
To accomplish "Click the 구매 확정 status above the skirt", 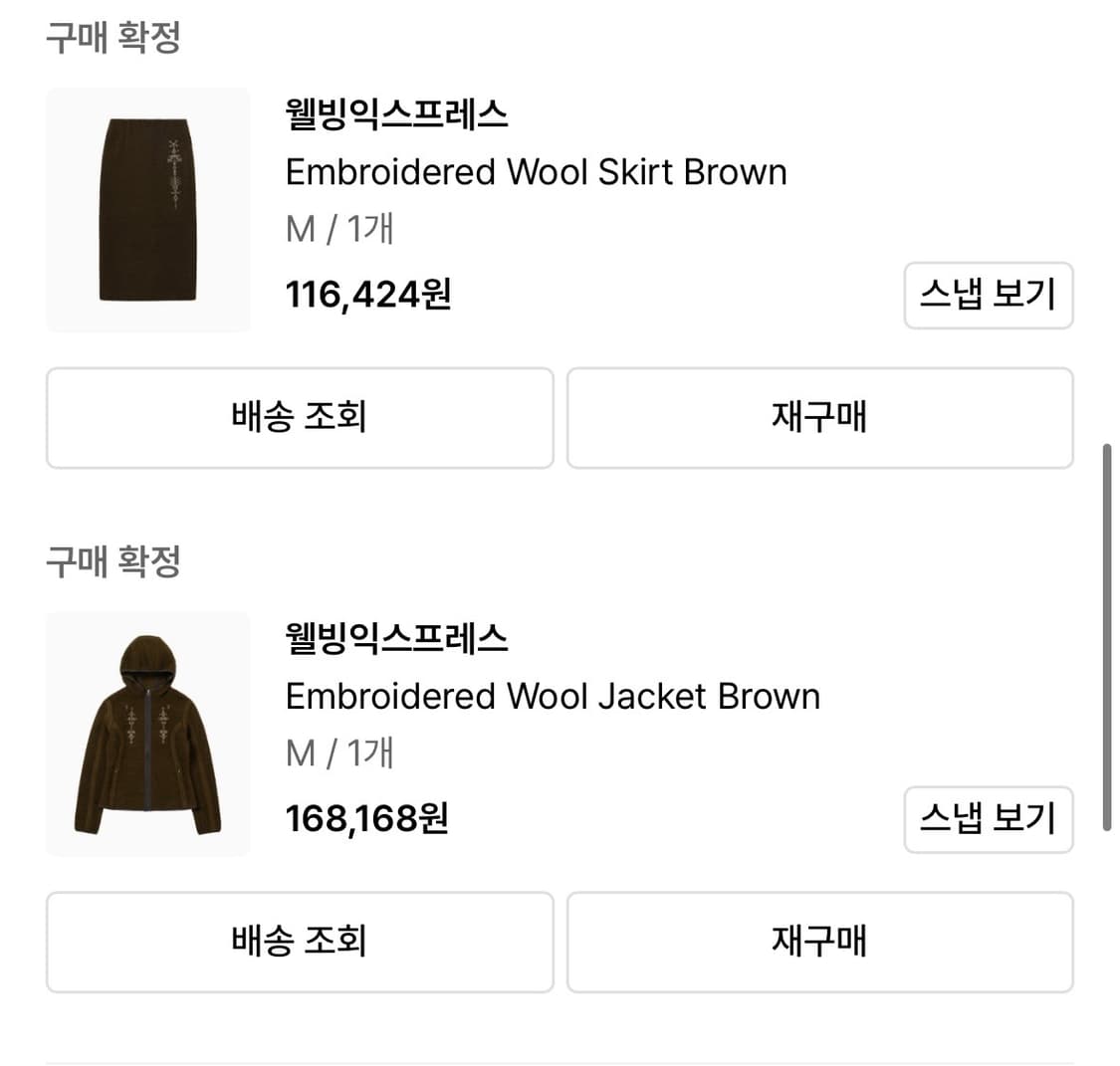I will pos(112,38).
